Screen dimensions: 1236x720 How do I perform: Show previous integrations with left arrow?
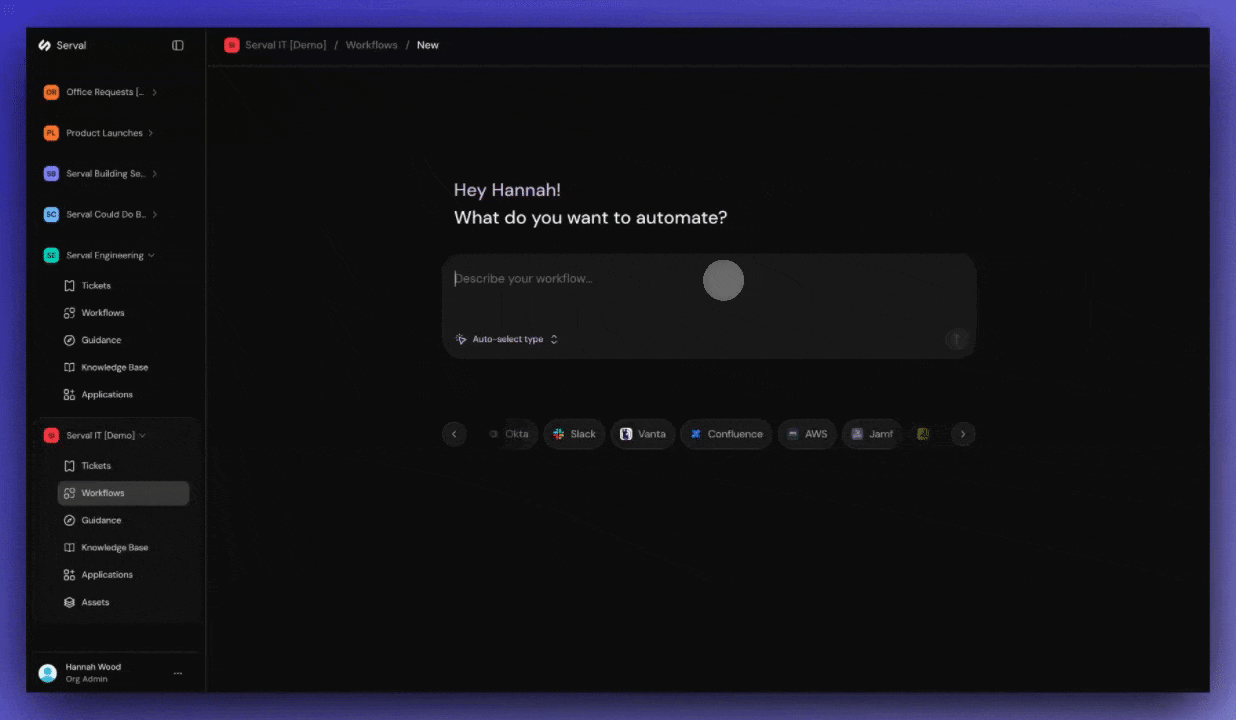coord(454,434)
